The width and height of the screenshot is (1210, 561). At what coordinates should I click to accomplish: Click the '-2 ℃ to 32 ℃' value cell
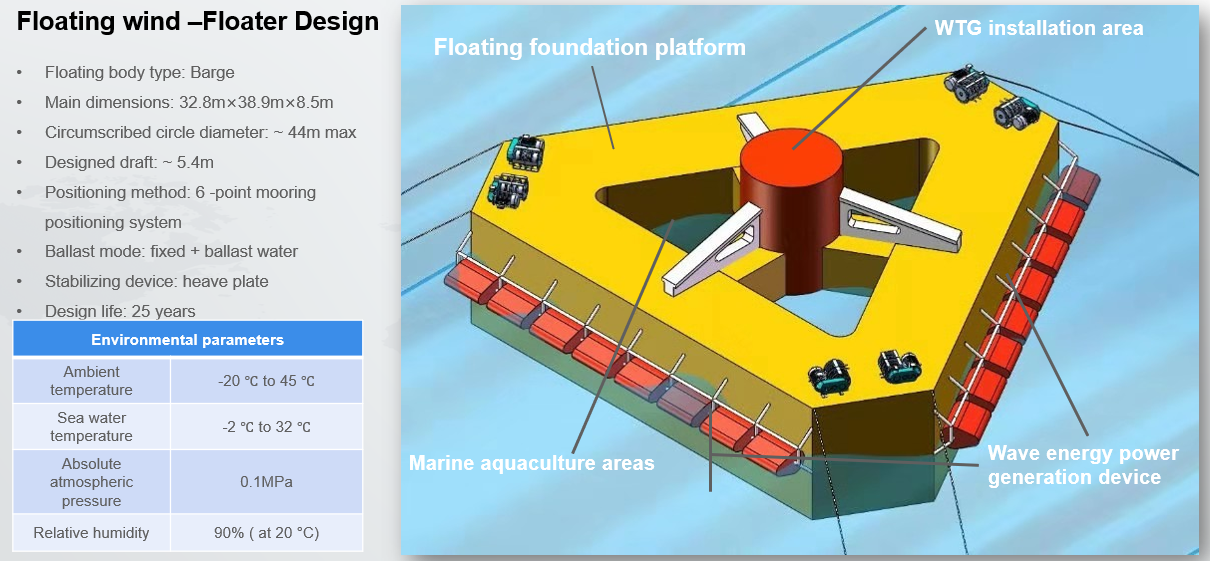click(266, 426)
